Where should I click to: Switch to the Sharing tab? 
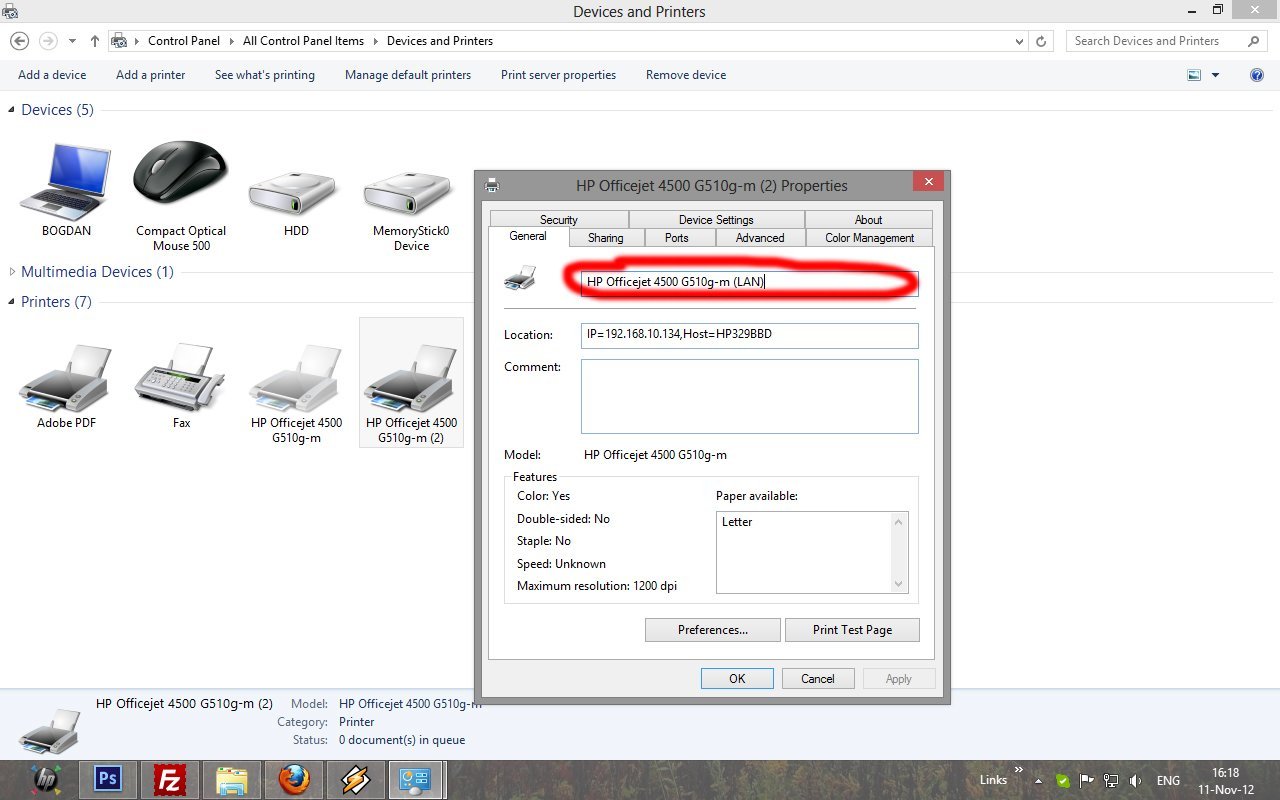(605, 238)
